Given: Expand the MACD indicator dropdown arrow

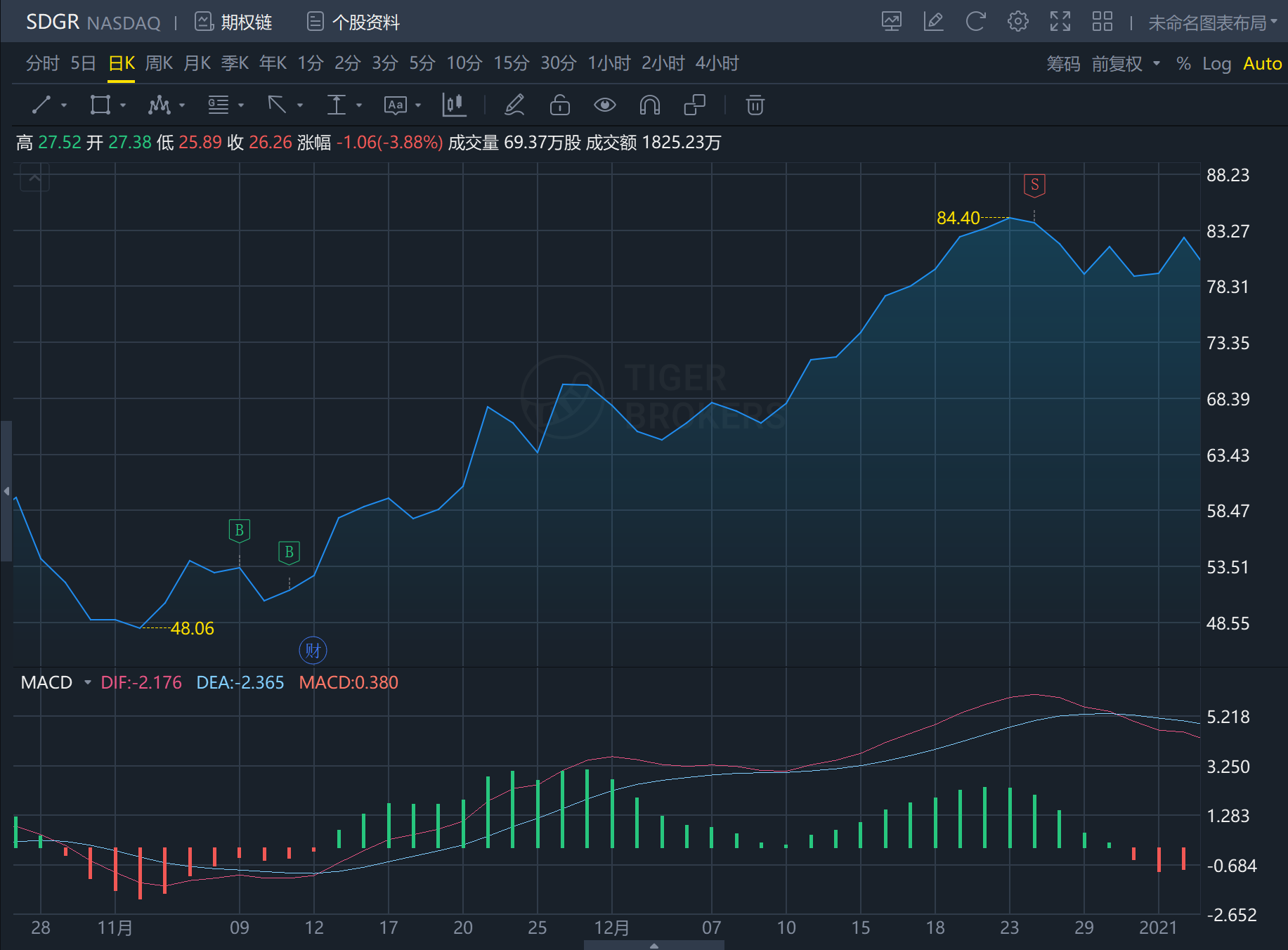Looking at the screenshot, I should click(x=88, y=682).
